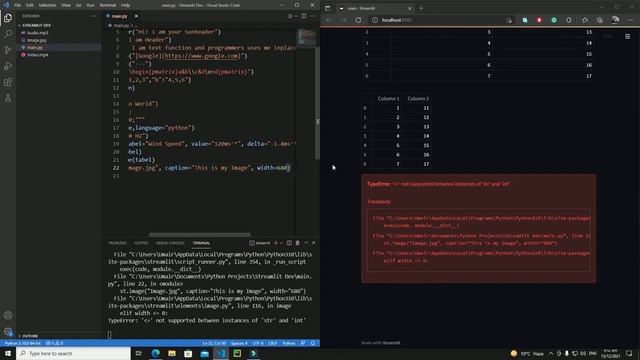Click the code minimap preview
This screenshot has width=640, height=360.
tap(307, 38)
